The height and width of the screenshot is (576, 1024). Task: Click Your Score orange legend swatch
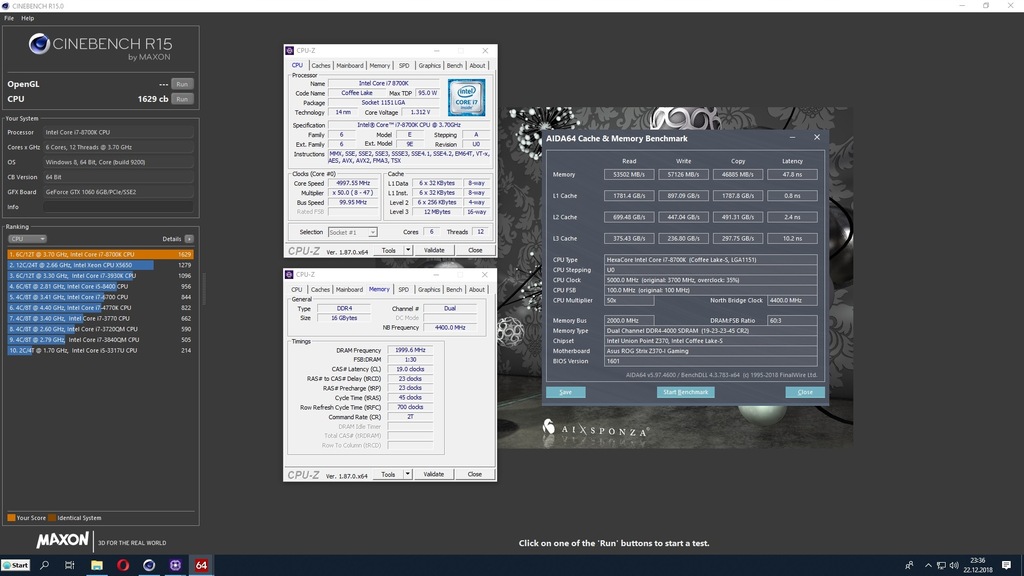pos(11,518)
